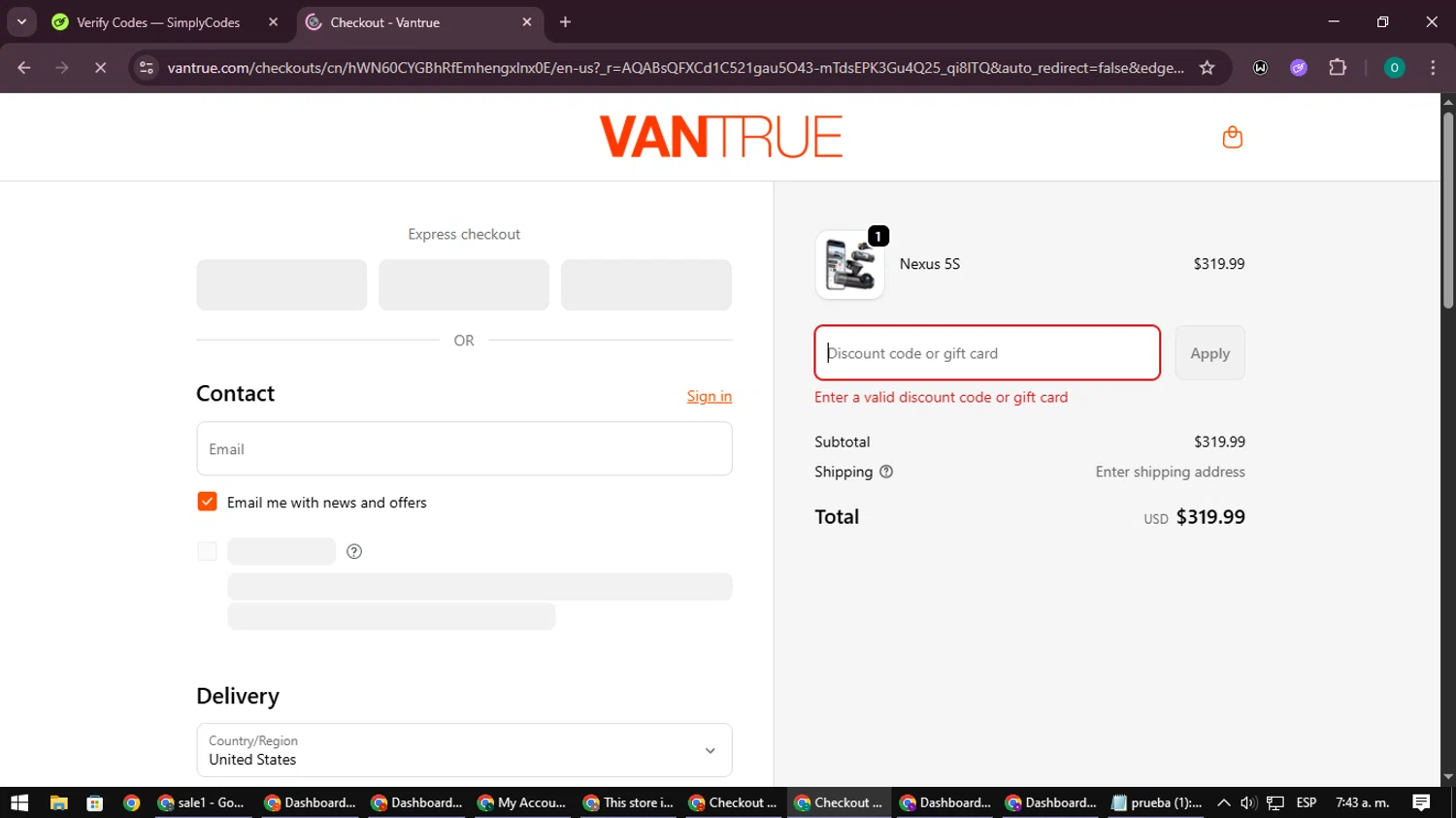Click the Nexus 5S product name
Screen dimensions: 1456x818
929,264
